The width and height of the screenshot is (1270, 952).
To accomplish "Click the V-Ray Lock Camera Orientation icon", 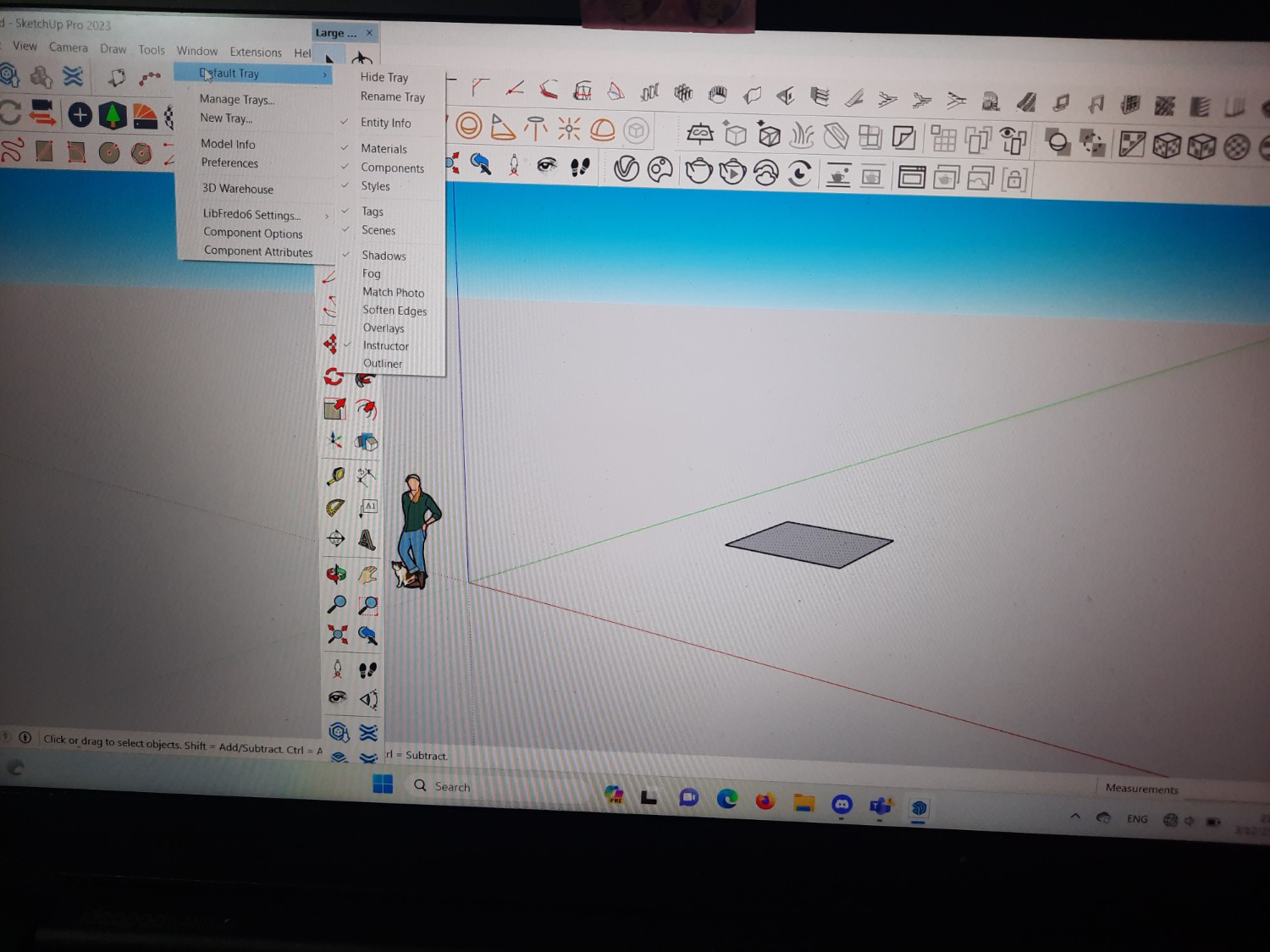I will pyautogui.click(x=1014, y=179).
